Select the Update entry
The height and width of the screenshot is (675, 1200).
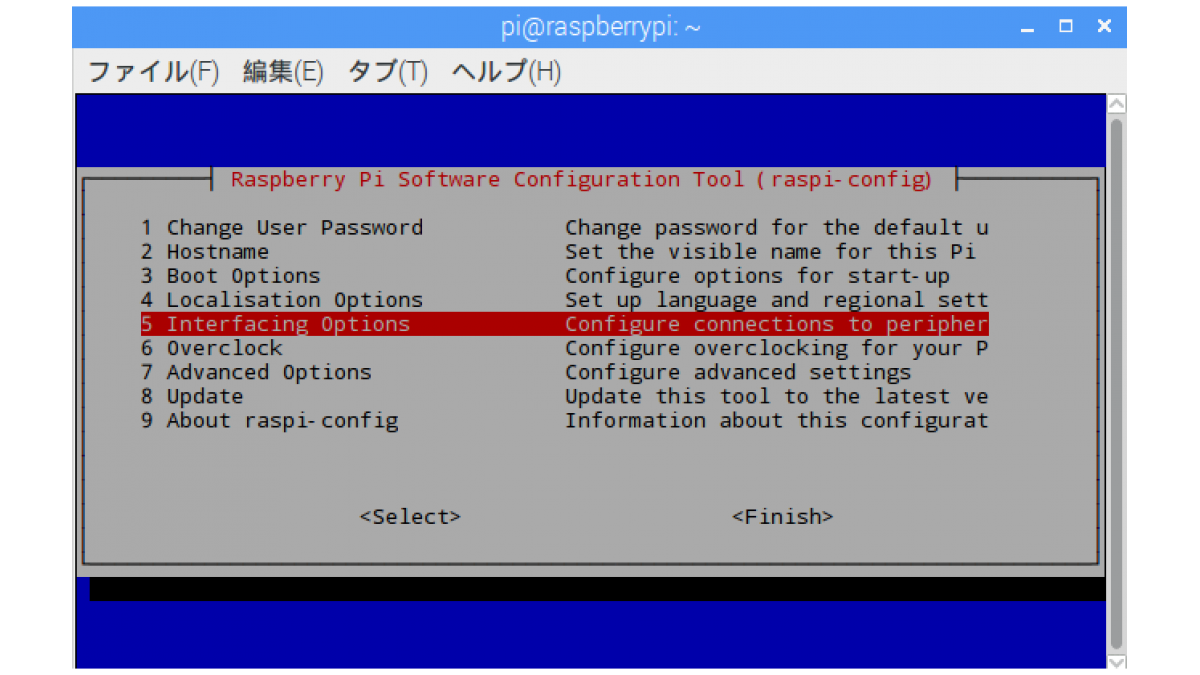564,396
